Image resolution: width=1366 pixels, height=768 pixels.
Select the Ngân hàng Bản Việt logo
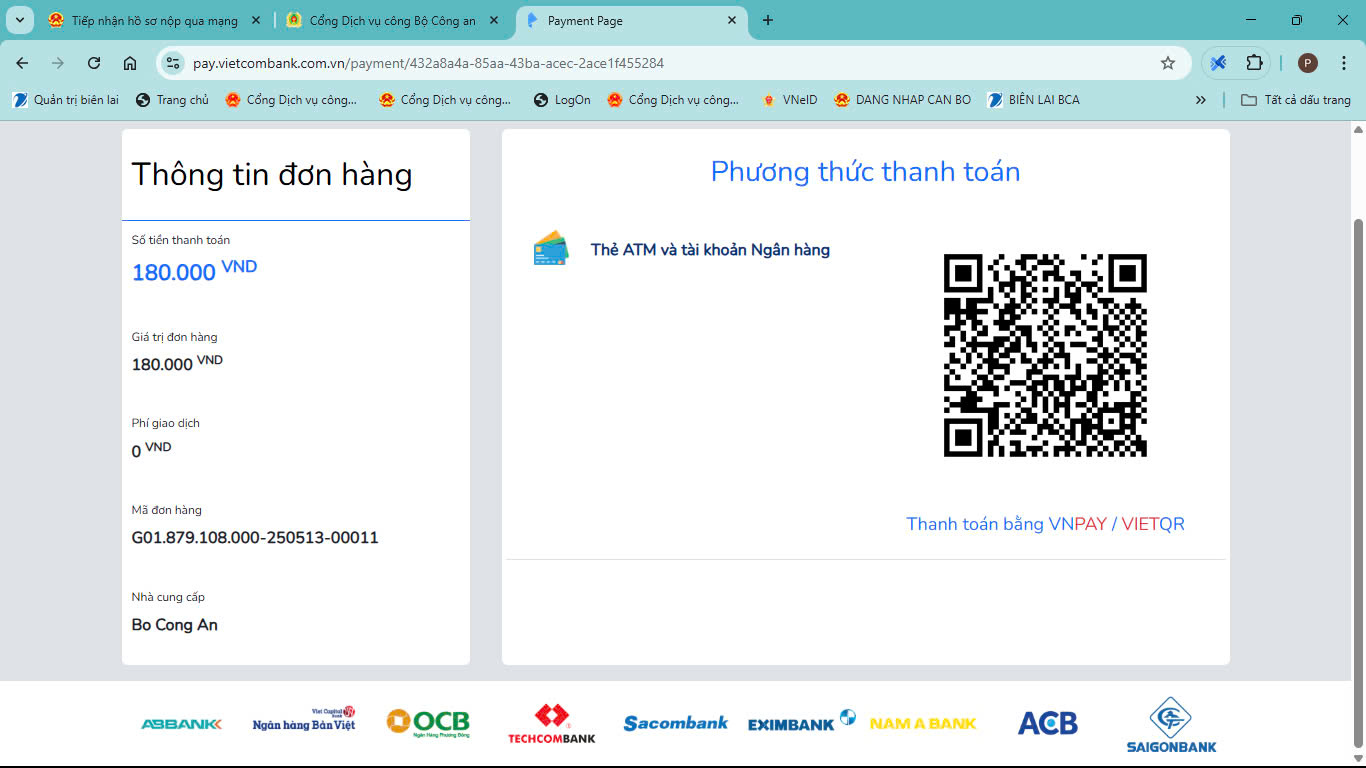point(304,719)
